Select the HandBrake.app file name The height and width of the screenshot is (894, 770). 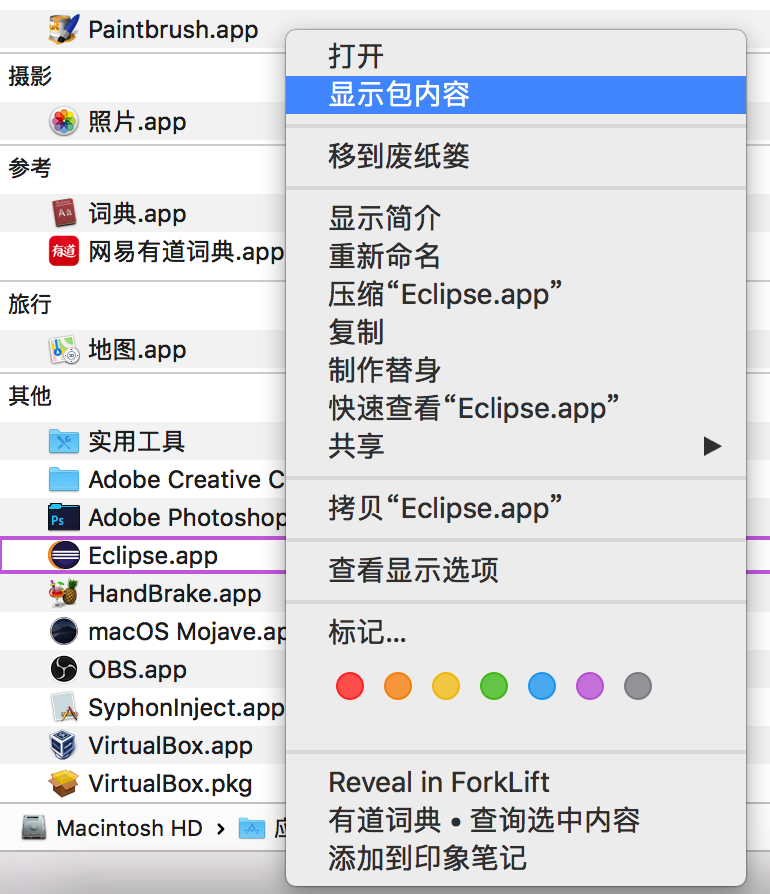point(175,594)
